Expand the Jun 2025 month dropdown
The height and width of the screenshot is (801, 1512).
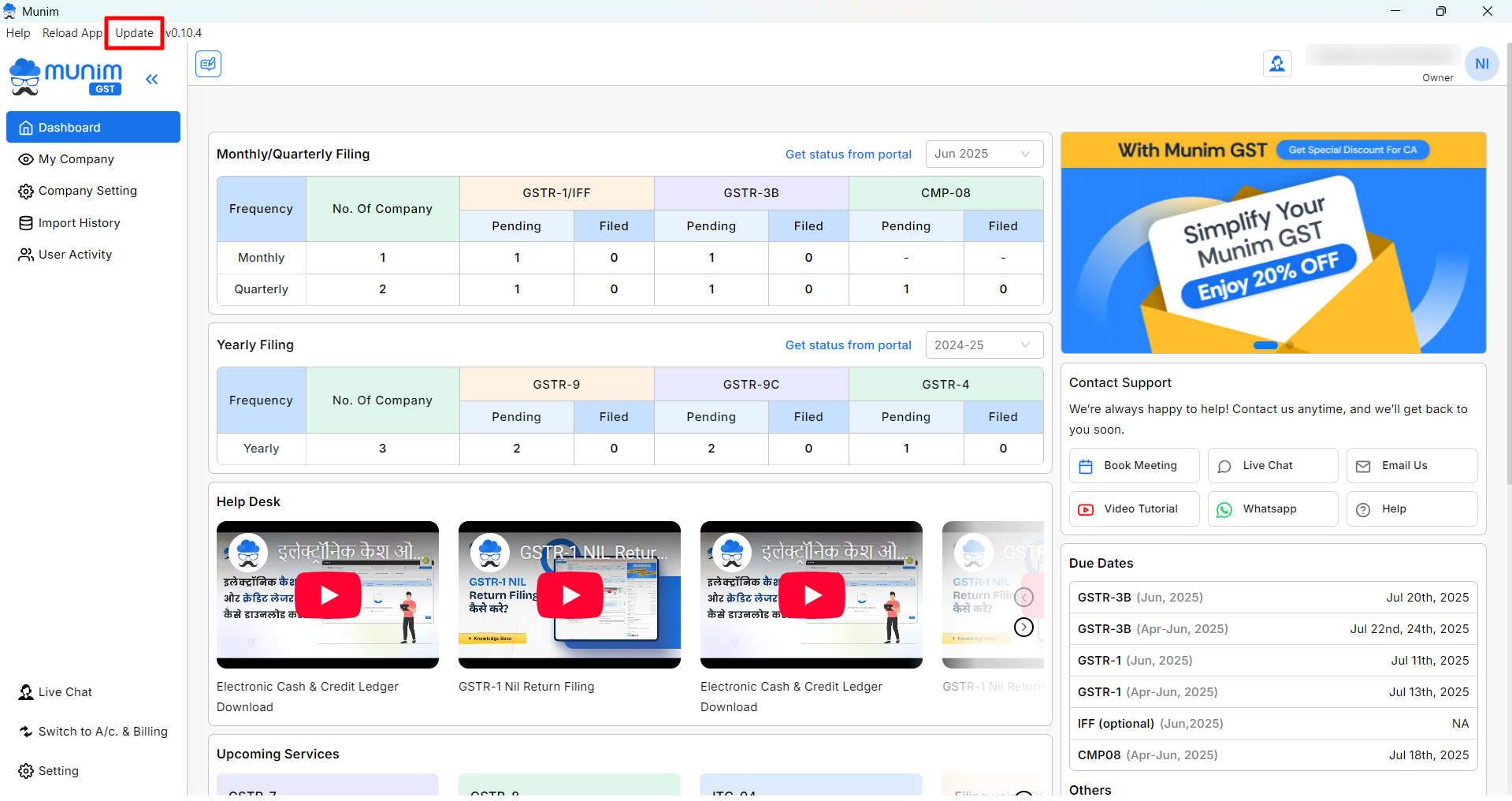coord(984,154)
